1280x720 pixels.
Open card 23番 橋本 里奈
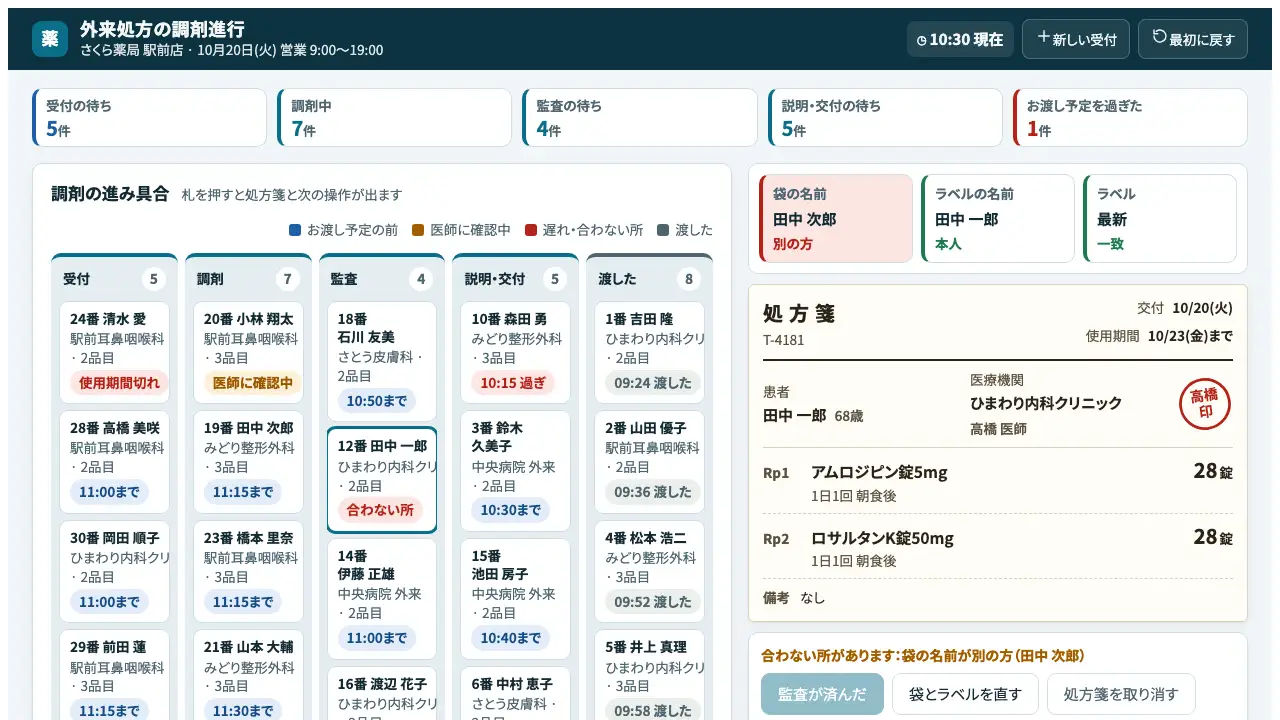pos(248,571)
